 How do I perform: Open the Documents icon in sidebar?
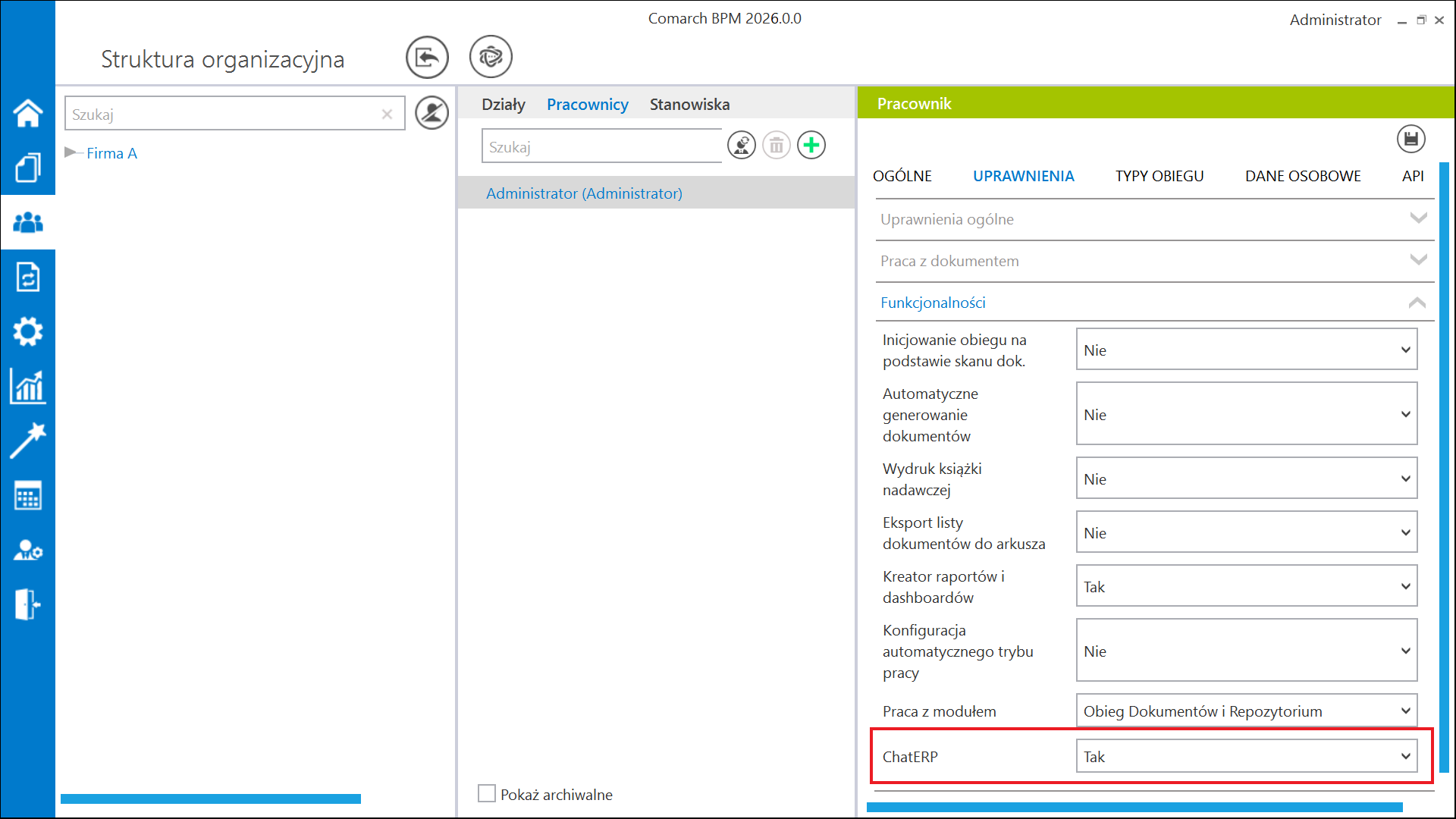point(27,168)
